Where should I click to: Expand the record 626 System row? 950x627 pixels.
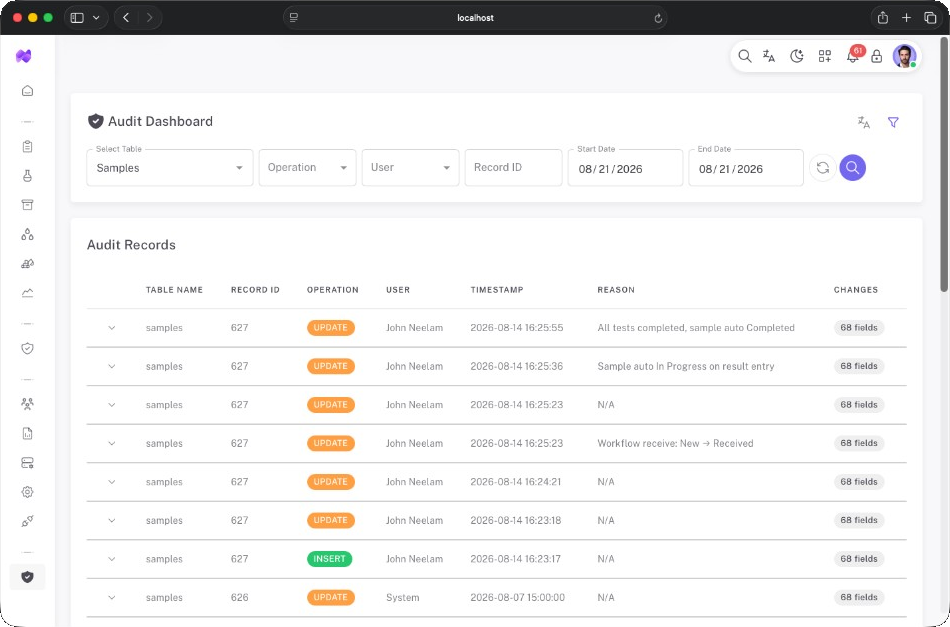(x=111, y=597)
